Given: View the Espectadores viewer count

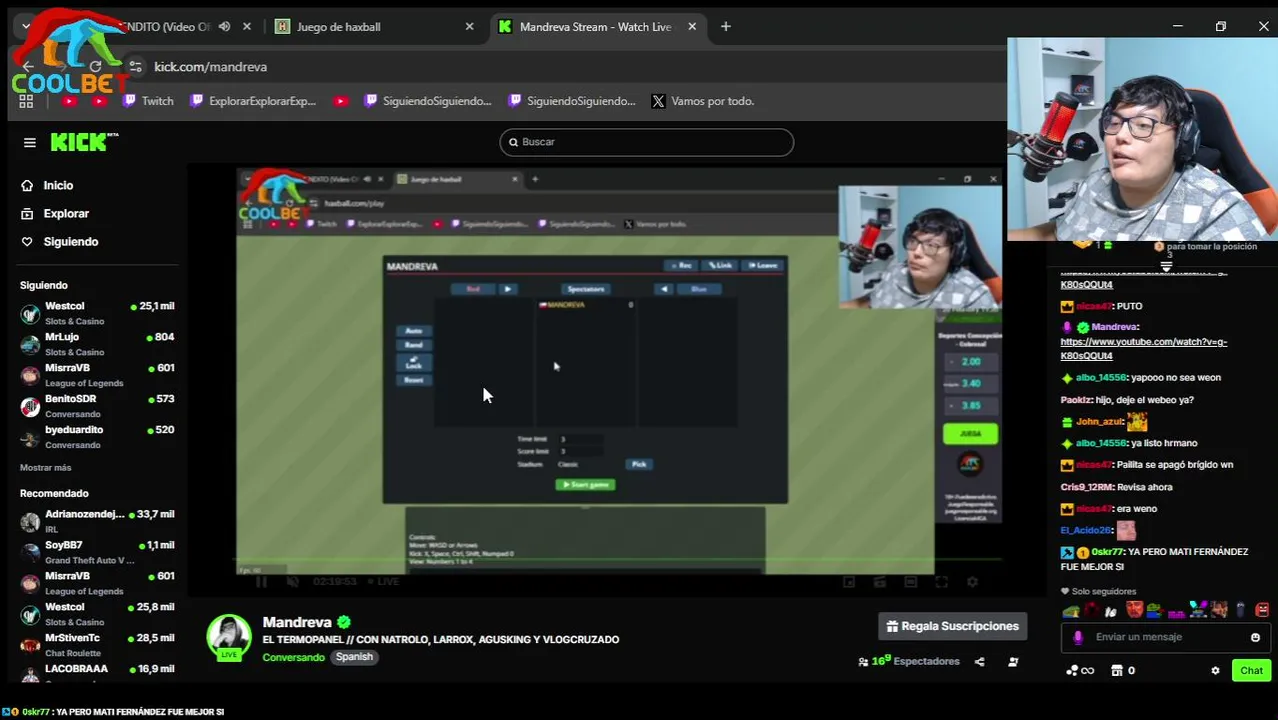Looking at the screenshot, I should tap(909, 661).
